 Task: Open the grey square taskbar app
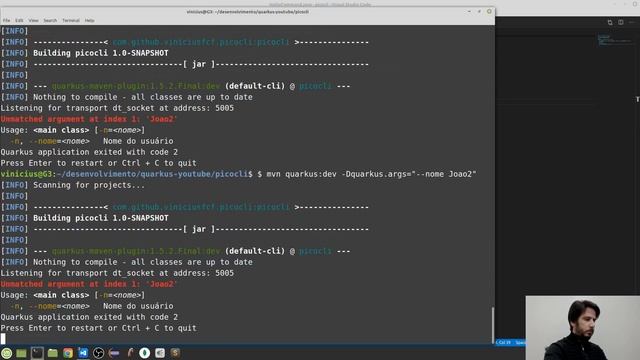click(160, 353)
